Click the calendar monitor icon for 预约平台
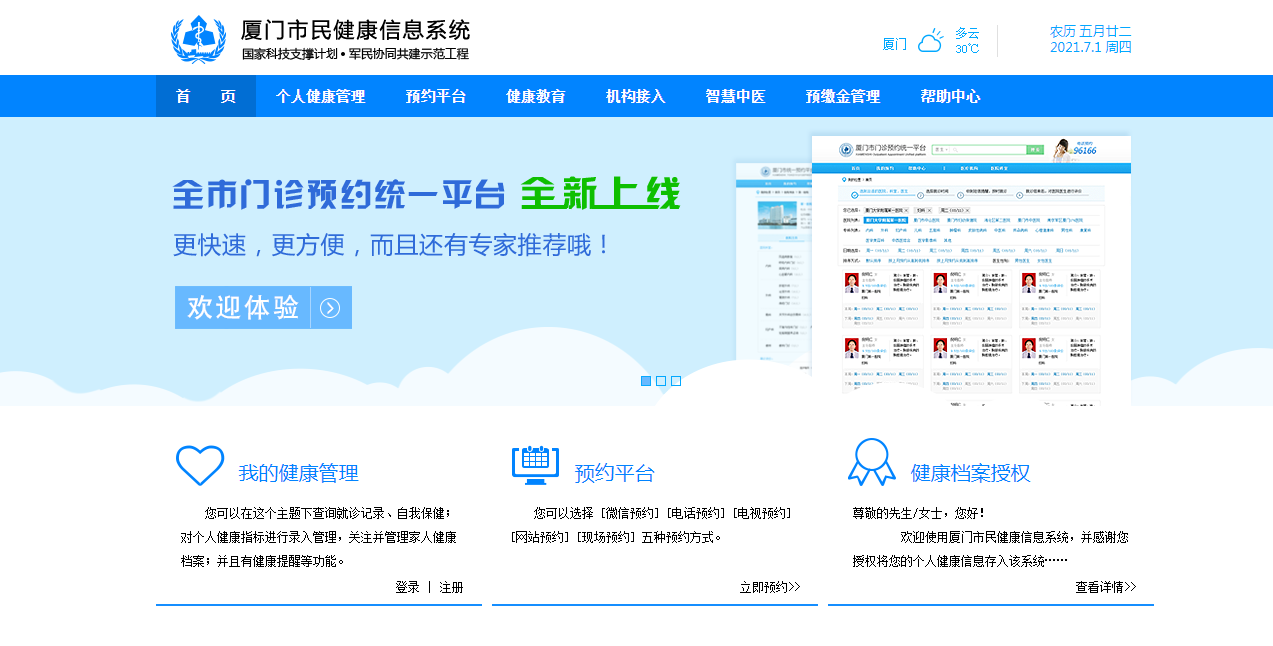1273x646 pixels. coord(535,465)
